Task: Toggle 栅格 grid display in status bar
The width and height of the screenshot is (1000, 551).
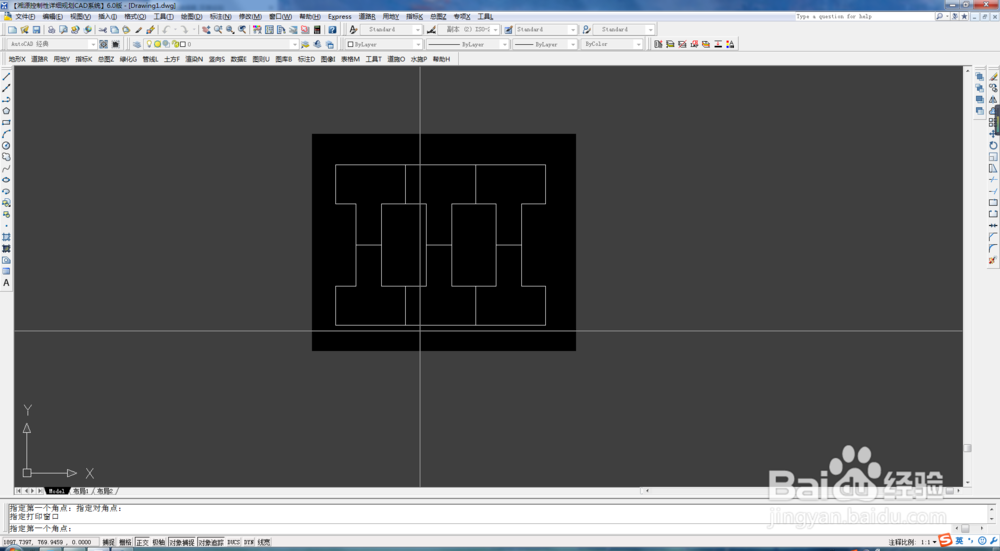Action: coord(125,543)
